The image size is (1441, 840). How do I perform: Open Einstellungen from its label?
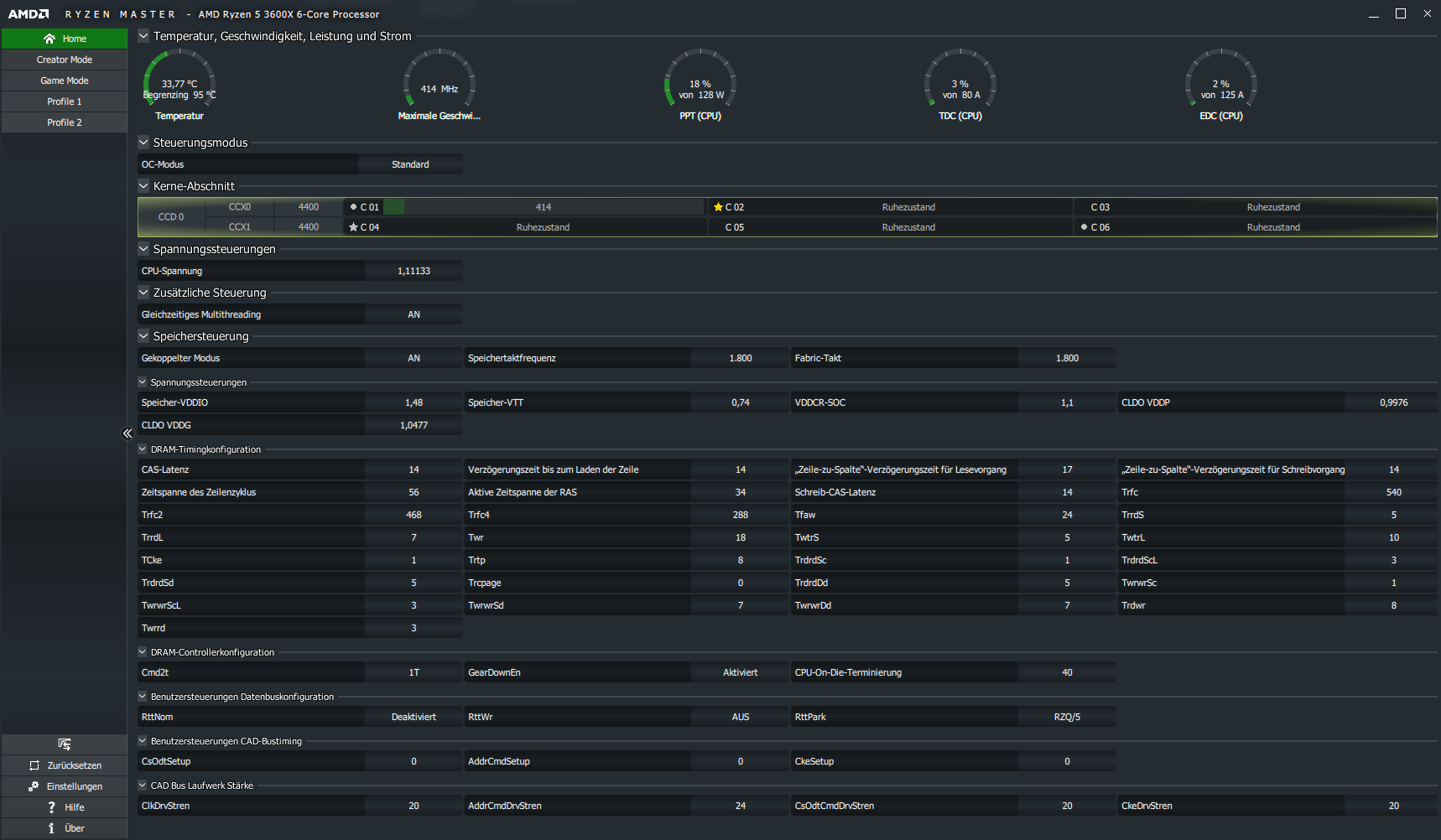click(x=75, y=786)
